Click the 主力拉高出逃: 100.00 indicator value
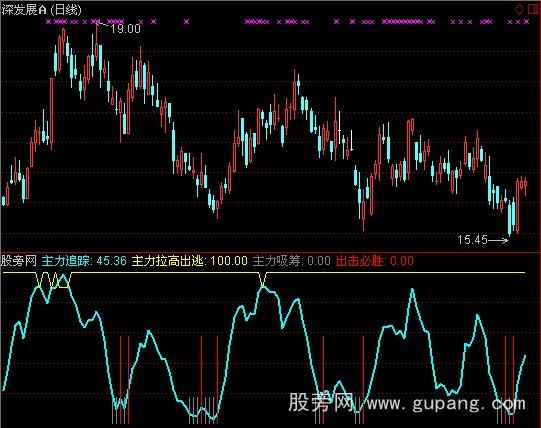The height and width of the screenshot is (428, 541). (x=189, y=261)
